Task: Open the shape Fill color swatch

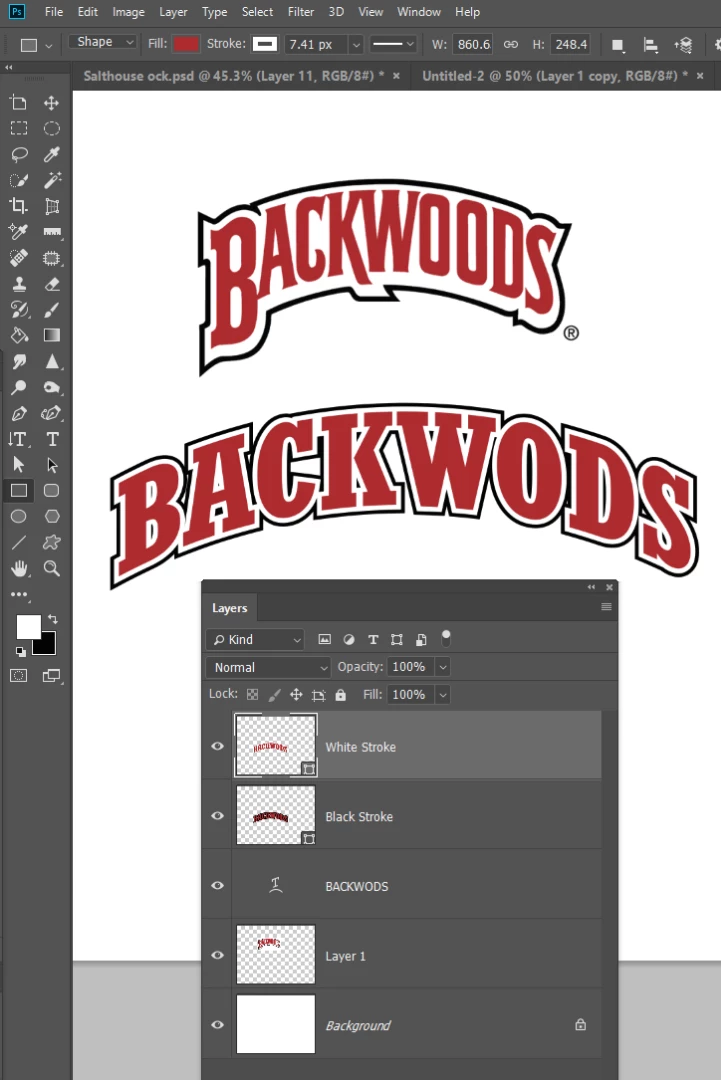Action: click(x=186, y=44)
